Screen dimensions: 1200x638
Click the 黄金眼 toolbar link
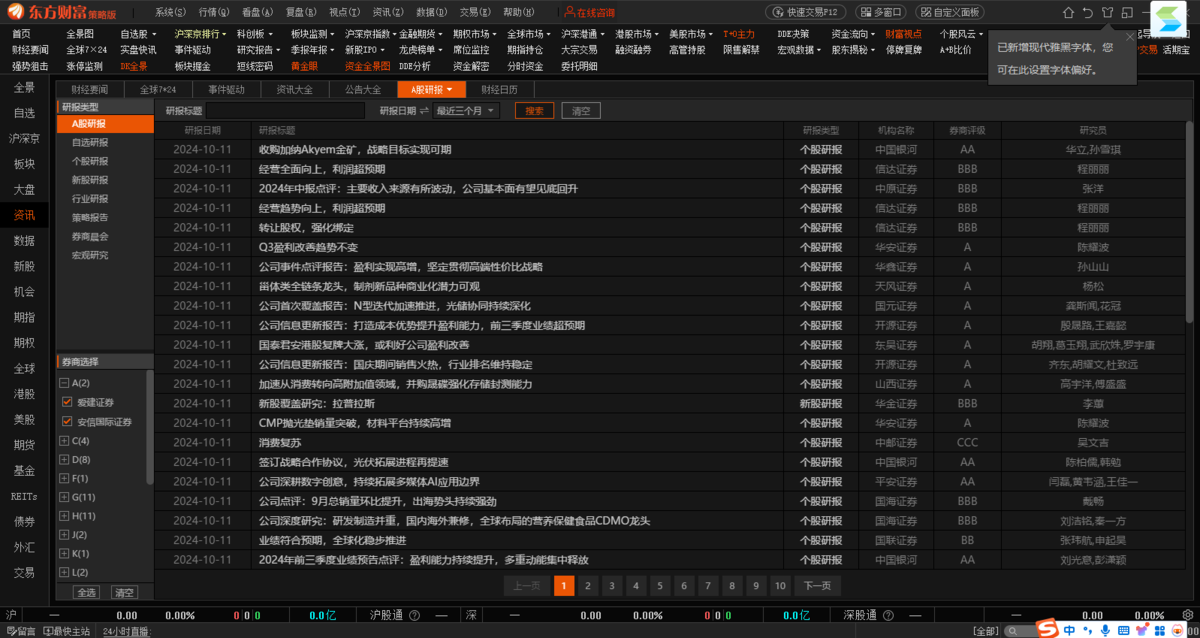pyautogui.click(x=304, y=66)
